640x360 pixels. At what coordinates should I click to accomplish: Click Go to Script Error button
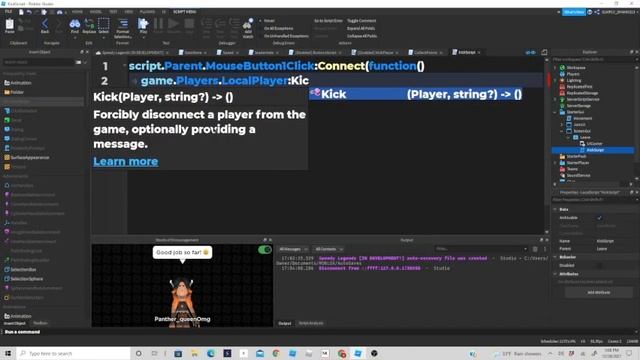(x=328, y=21)
